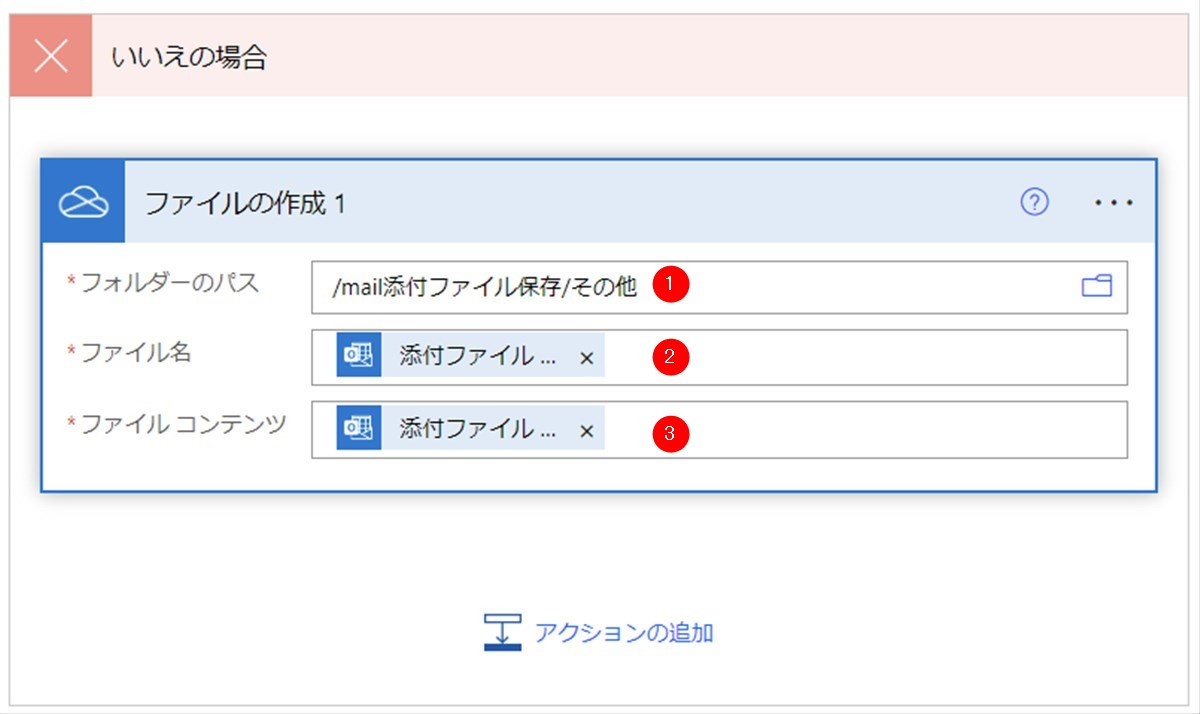This screenshot has height=714, width=1200.
Task: Click the いいえの場合 branch header
Action: pyautogui.click(x=599, y=56)
